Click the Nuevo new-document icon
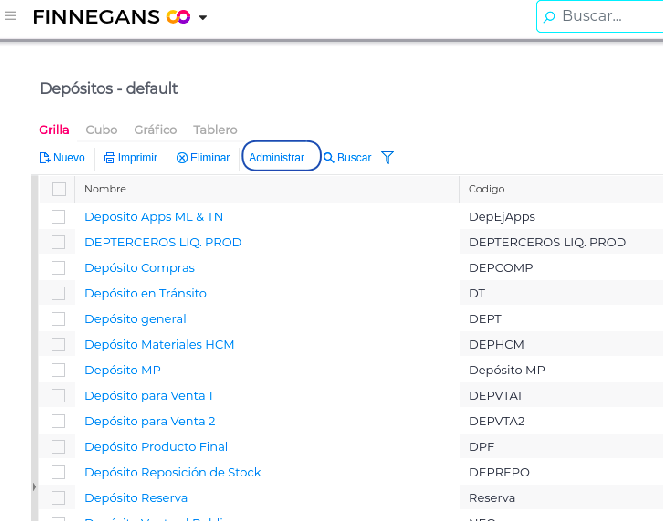Viewport: 663px width, 521px height. point(44,158)
